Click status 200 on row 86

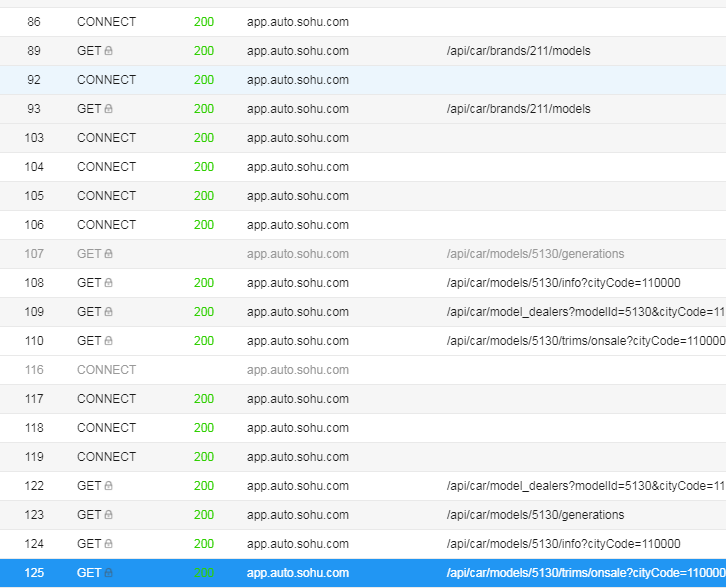click(204, 22)
